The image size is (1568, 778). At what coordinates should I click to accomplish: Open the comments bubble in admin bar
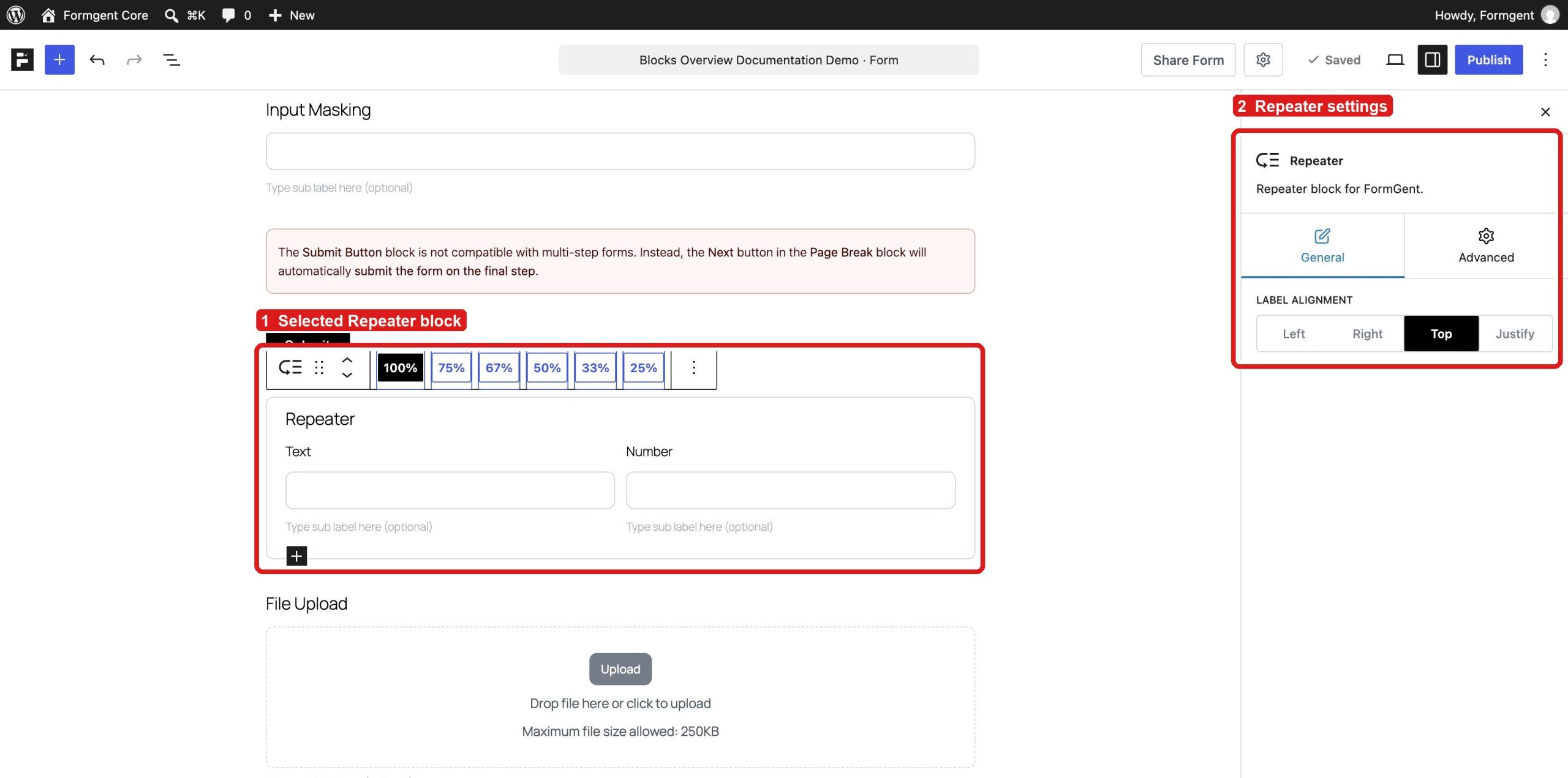(236, 15)
